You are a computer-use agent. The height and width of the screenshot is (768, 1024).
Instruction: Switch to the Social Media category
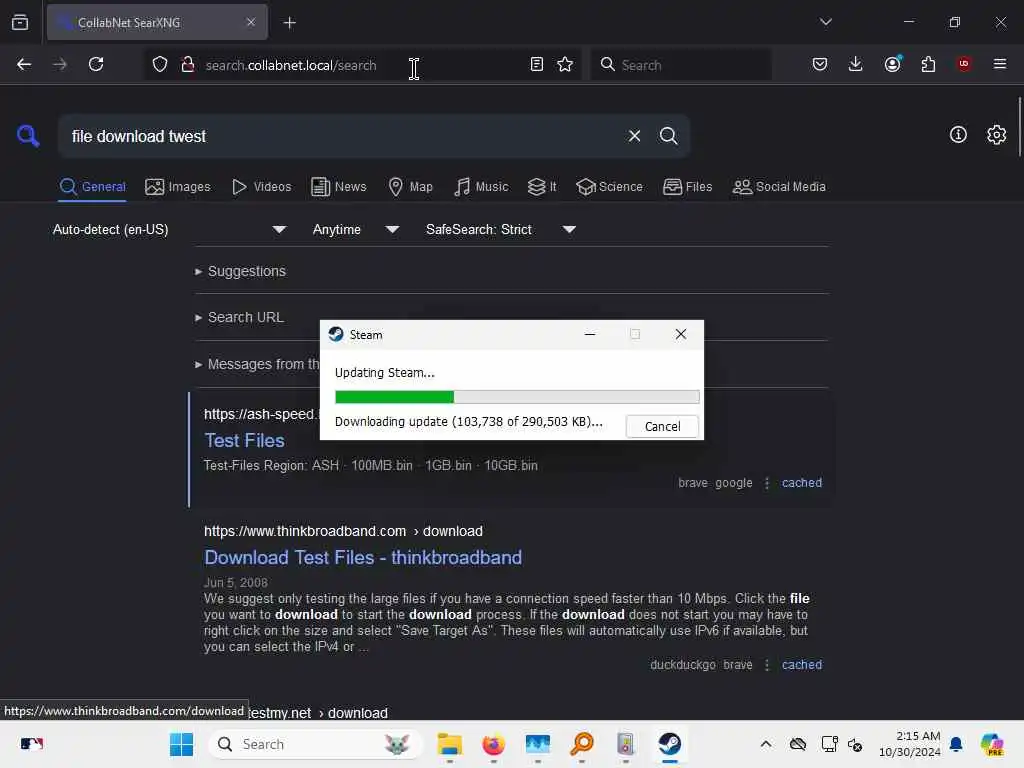point(778,187)
